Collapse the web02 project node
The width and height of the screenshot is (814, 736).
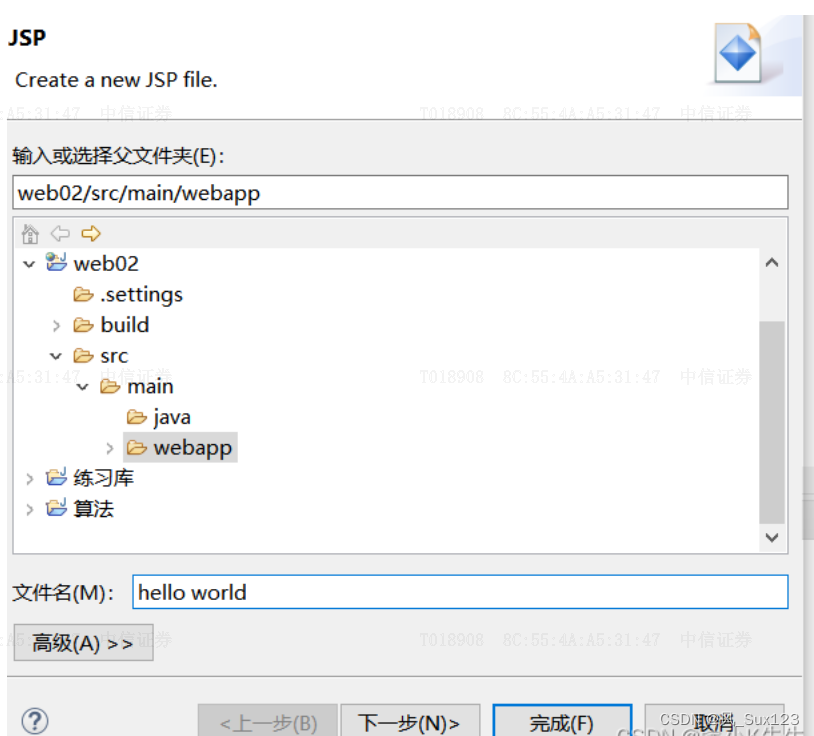pos(29,264)
